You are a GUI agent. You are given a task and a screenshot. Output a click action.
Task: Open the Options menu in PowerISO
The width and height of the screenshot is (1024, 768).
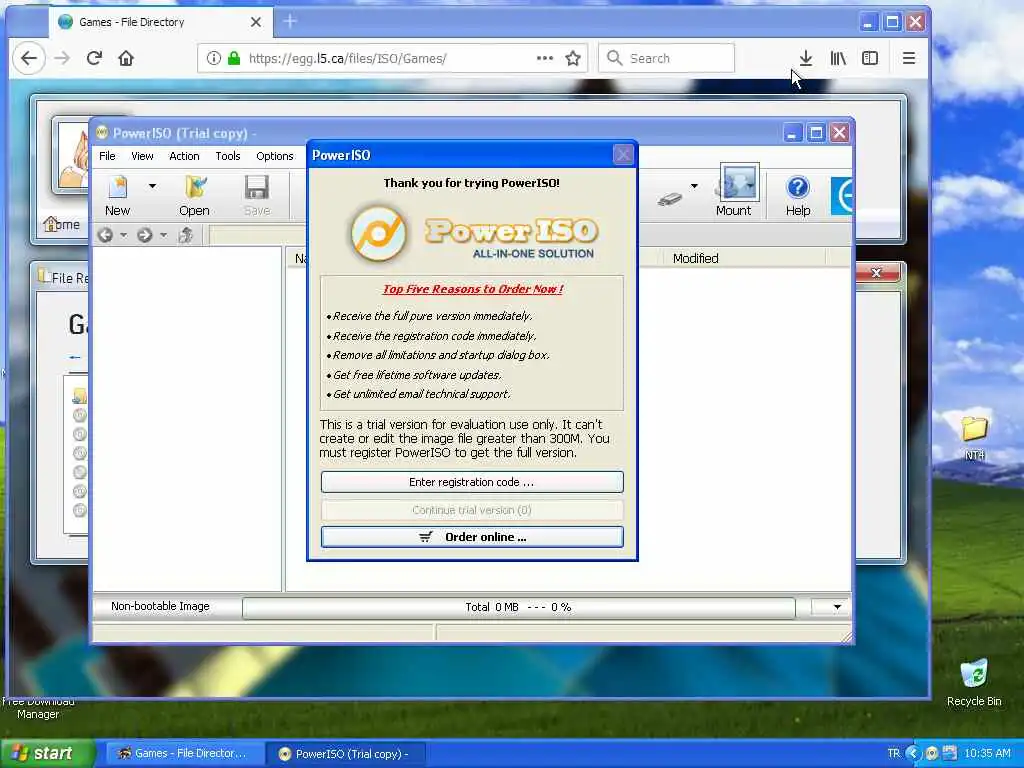coord(274,156)
